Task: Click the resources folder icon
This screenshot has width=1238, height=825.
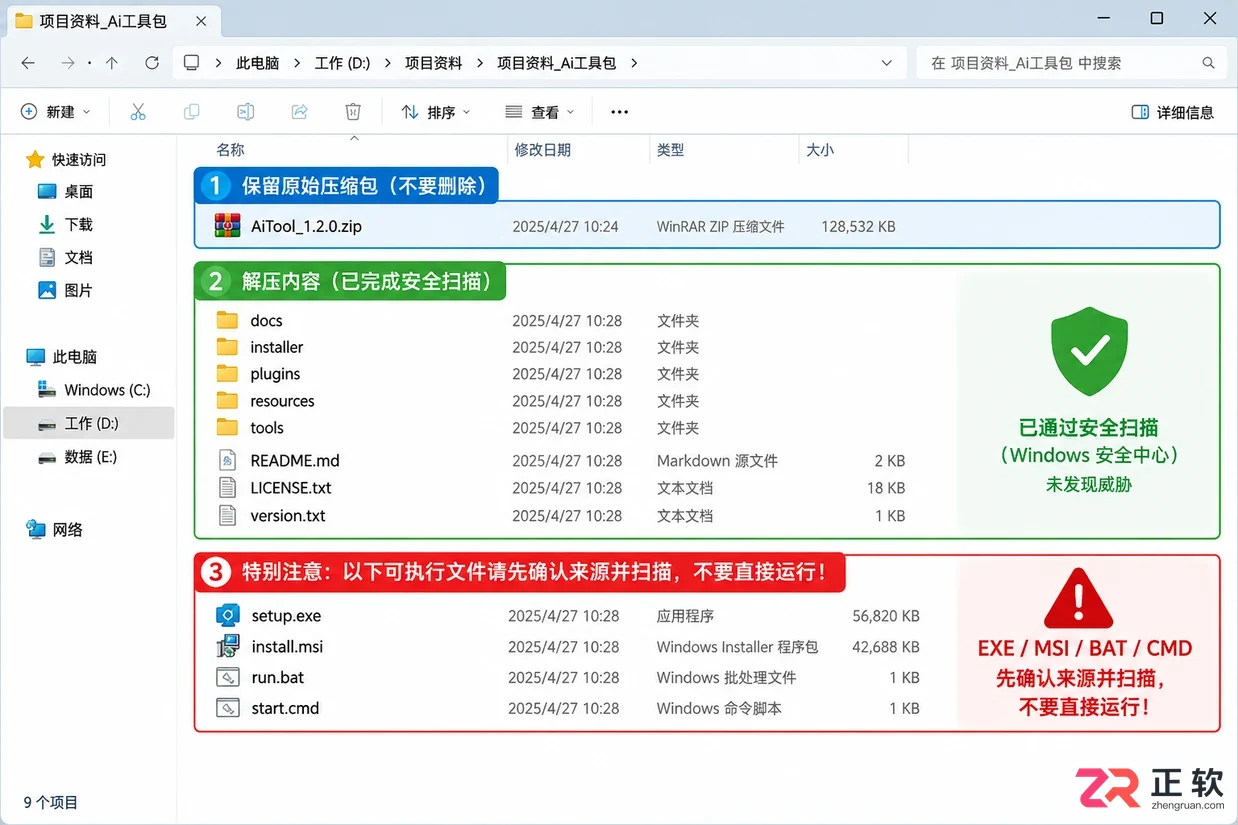Action: tap(228, 401)
